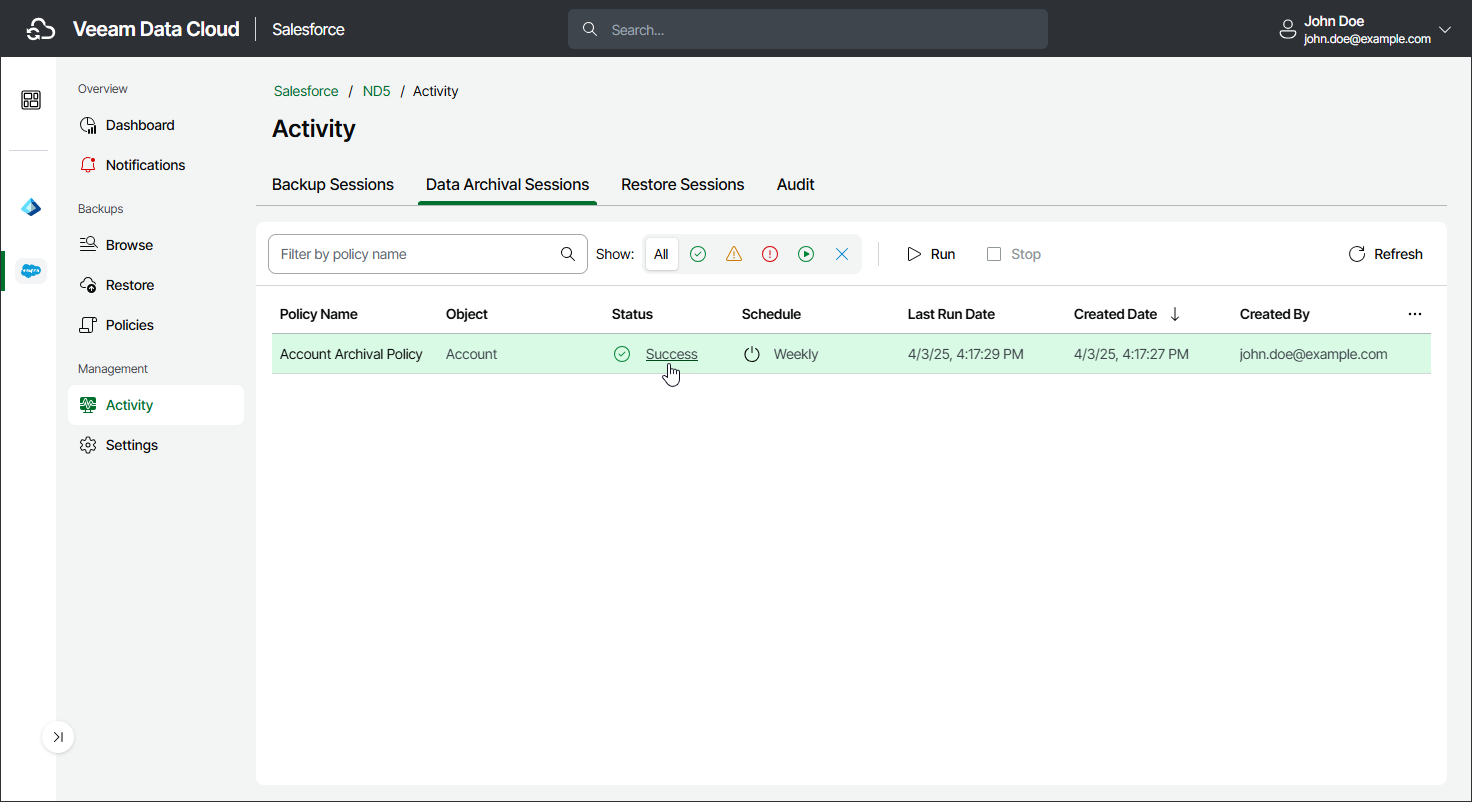Image resolution: width=1472 pixels, height=802 pixels.
Task: Click the magnifier icon in top search bar
Action: [590, 30]
